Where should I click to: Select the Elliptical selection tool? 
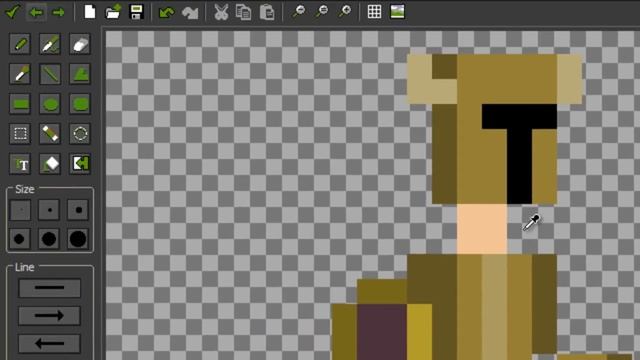(80, 133)
